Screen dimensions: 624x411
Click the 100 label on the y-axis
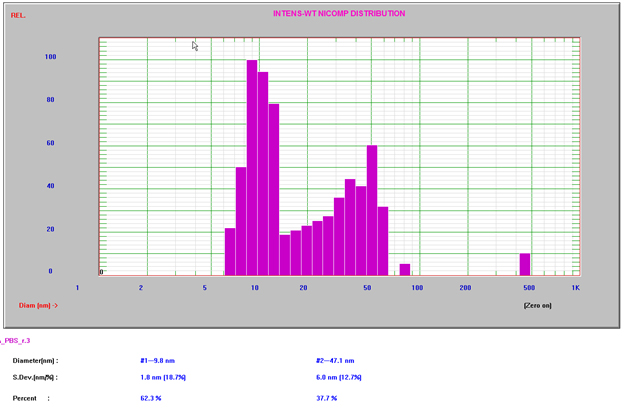[50, 57]
